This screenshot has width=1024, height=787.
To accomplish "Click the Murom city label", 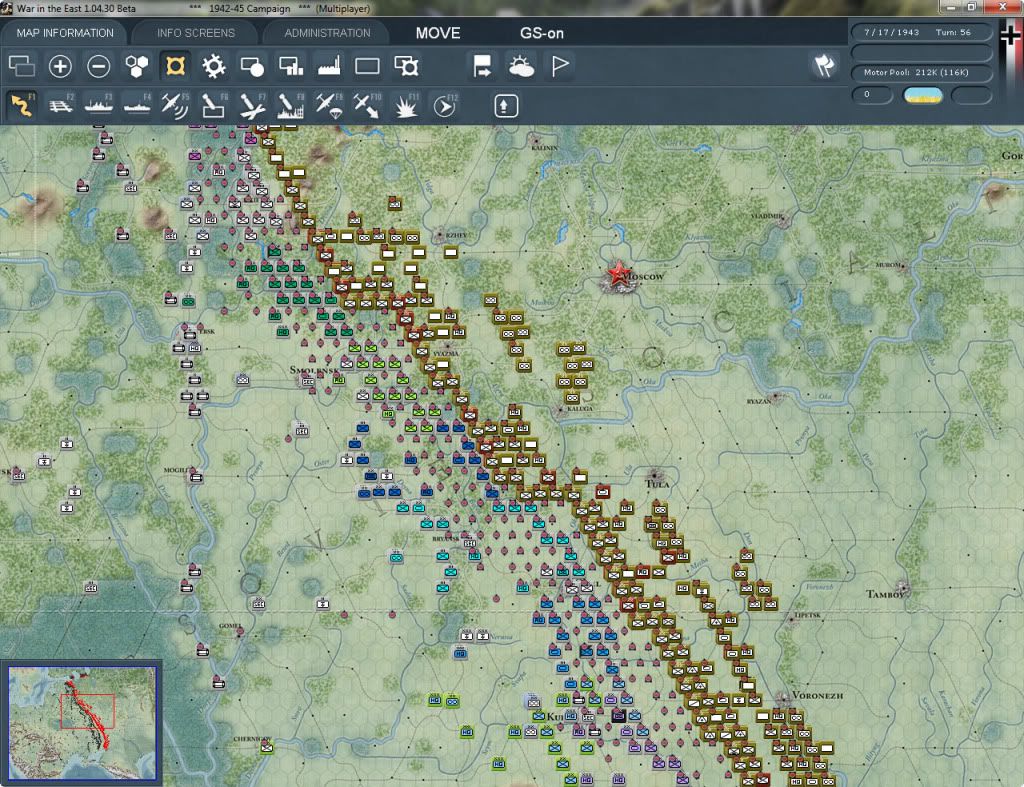I will click(888, 265).
